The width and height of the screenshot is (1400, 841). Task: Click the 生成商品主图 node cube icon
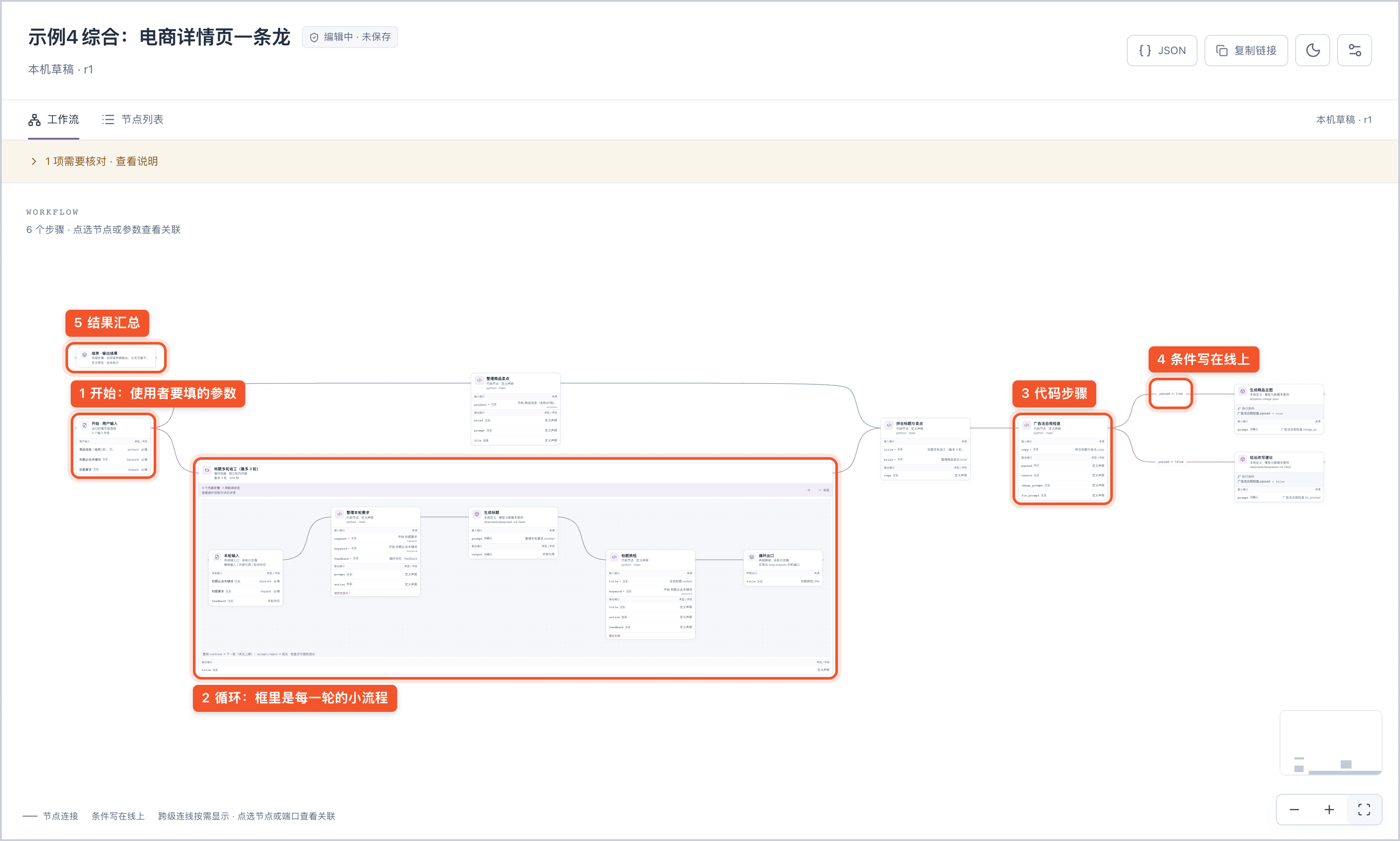pos(1242,392)
